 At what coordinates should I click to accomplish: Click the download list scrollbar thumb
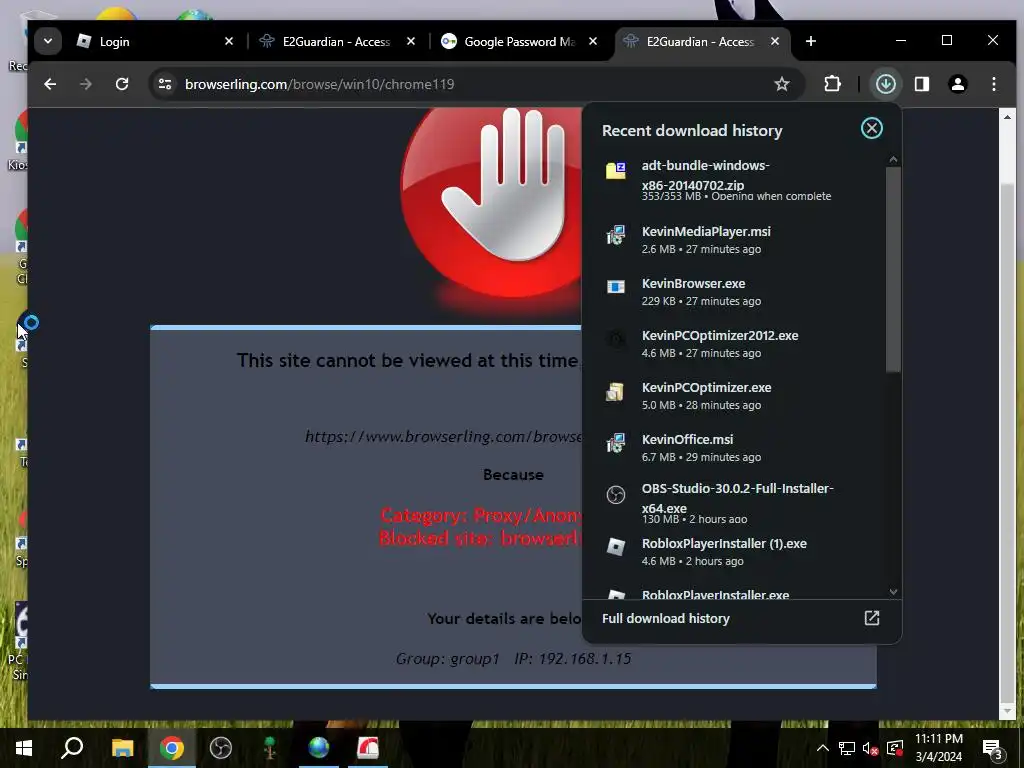coord(893,269)
